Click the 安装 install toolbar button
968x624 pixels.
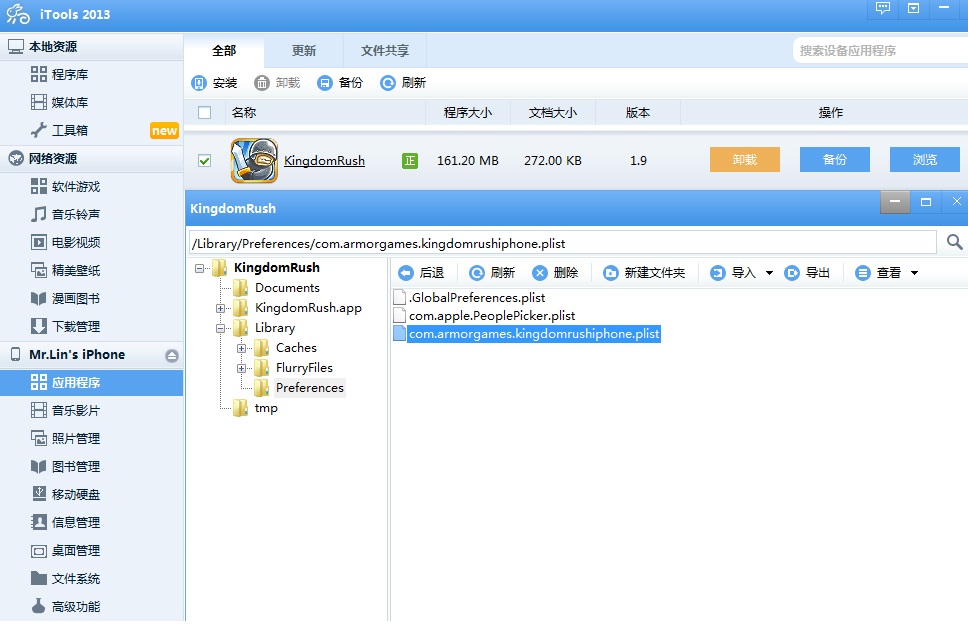214,83
